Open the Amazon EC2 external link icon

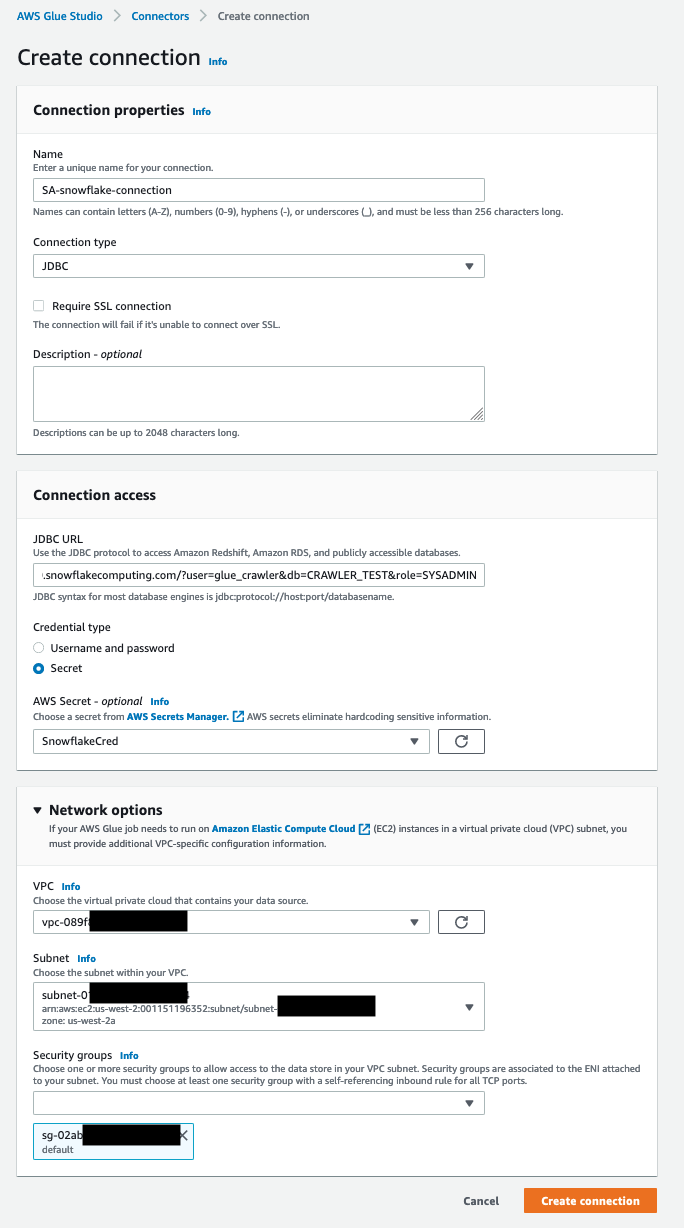click(363, 828)
